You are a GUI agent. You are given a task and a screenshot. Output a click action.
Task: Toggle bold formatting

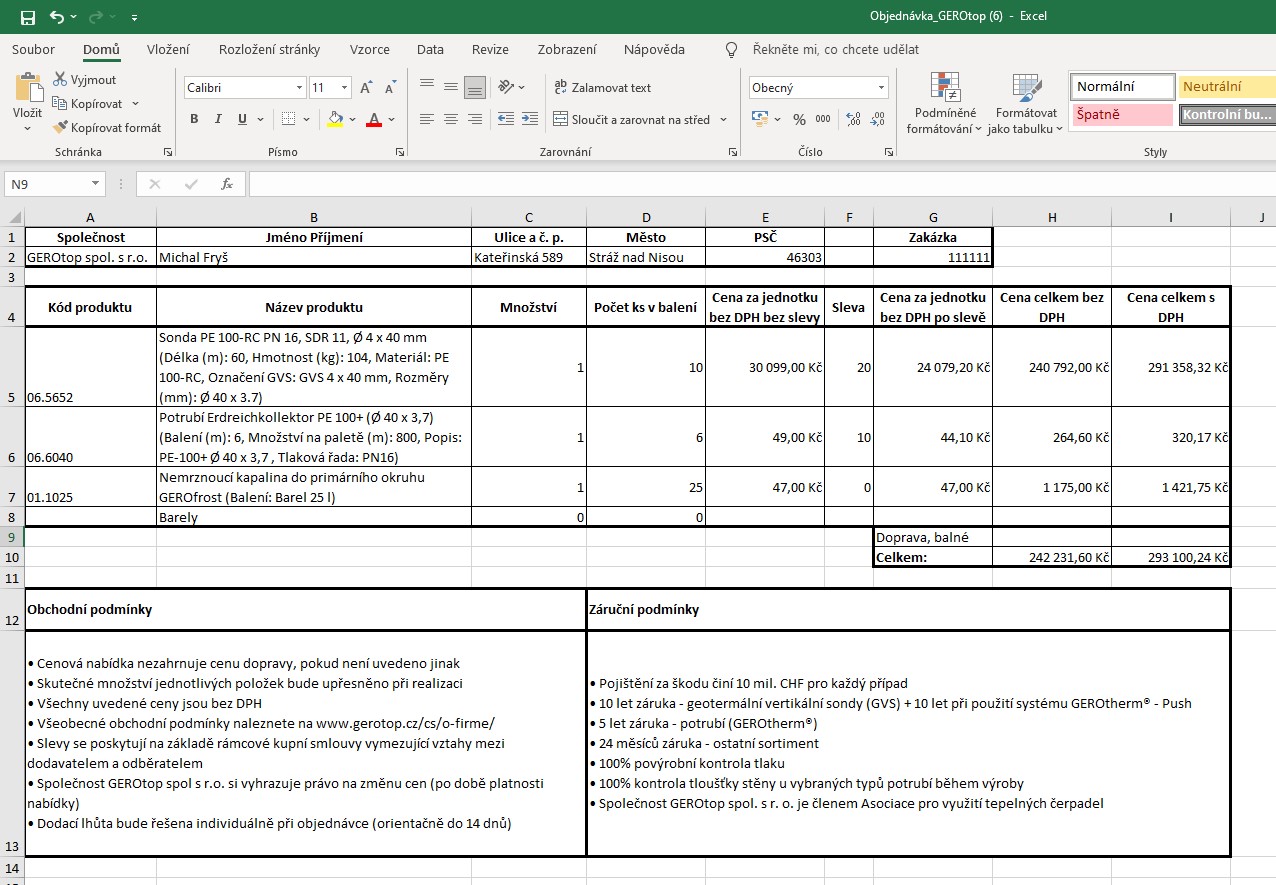[194, 119]
